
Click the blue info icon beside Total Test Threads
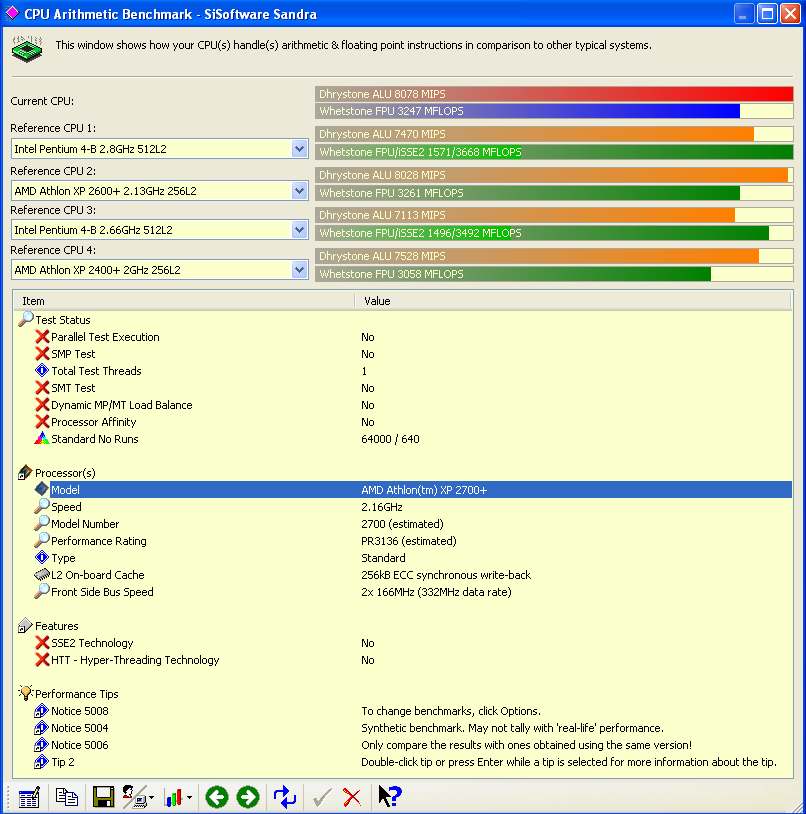click(42, 371)
